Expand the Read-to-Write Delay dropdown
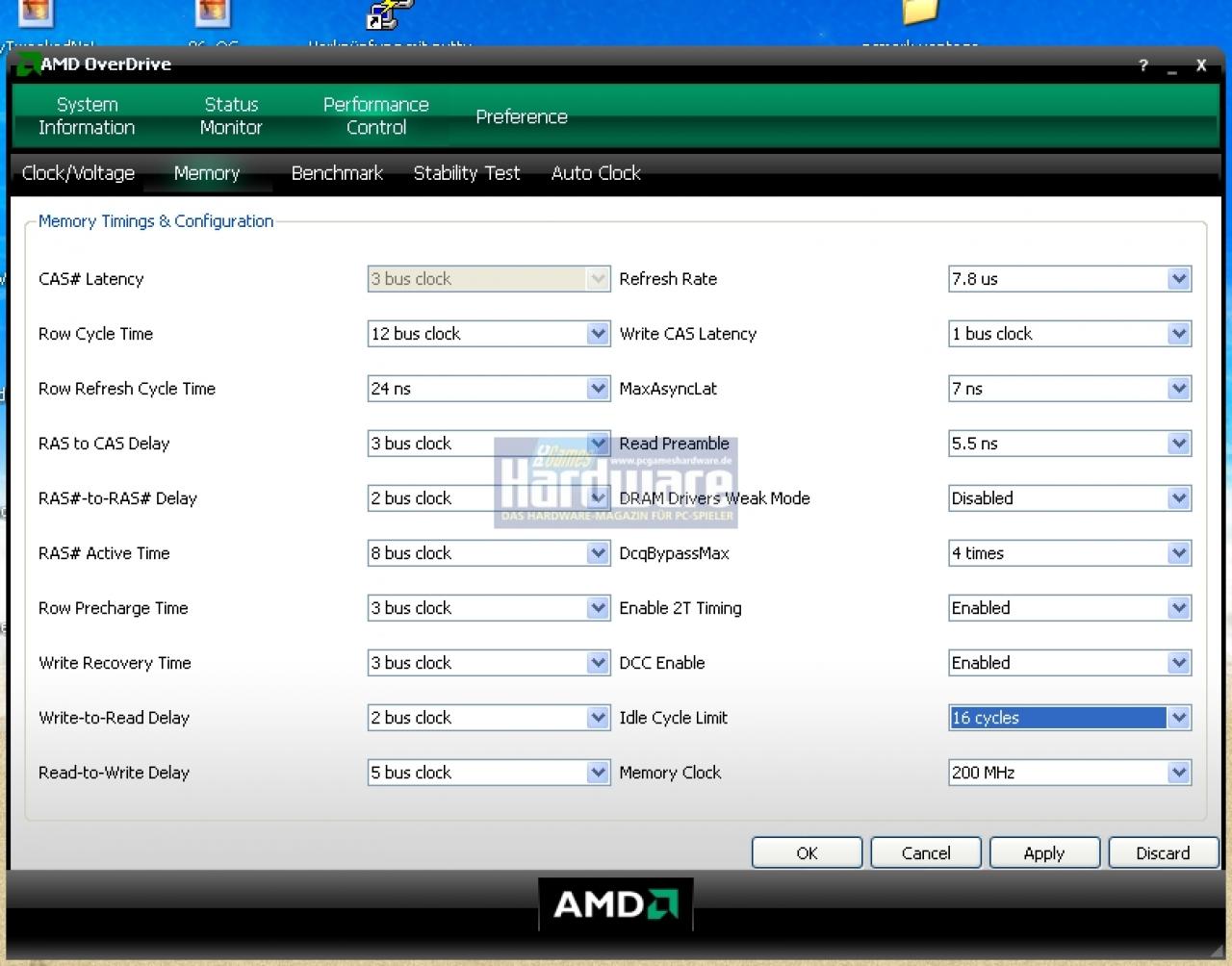The image size is (1232, 966). pyautogui.click(x=489, y=773)
